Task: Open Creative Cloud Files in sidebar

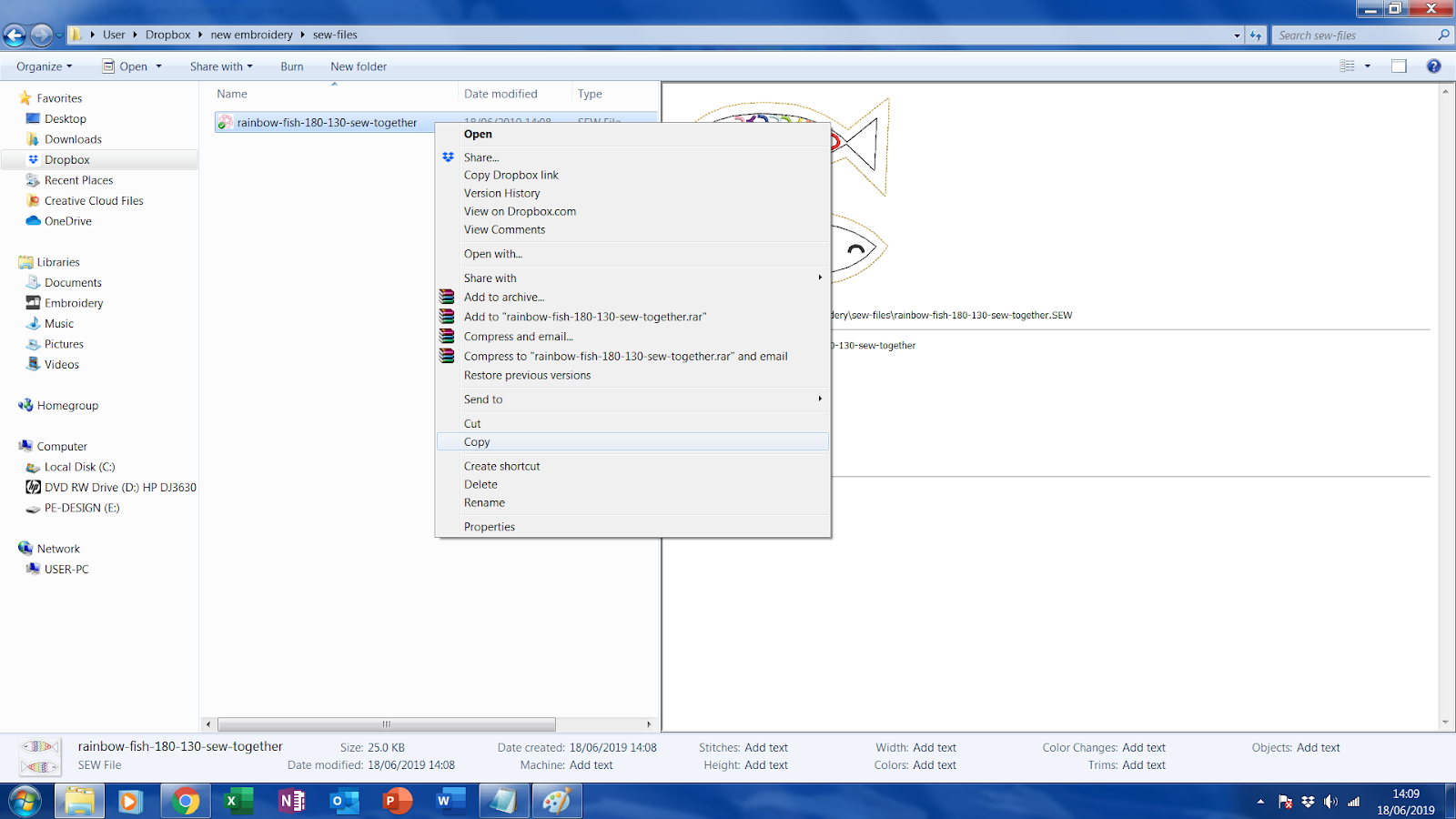Action: point(94,201)
